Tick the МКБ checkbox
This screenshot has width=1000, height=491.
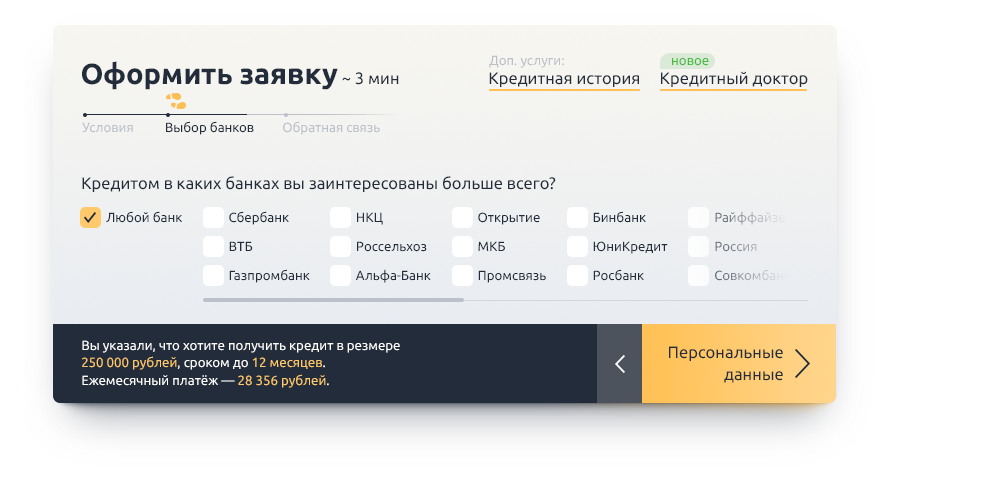[462, 246]
